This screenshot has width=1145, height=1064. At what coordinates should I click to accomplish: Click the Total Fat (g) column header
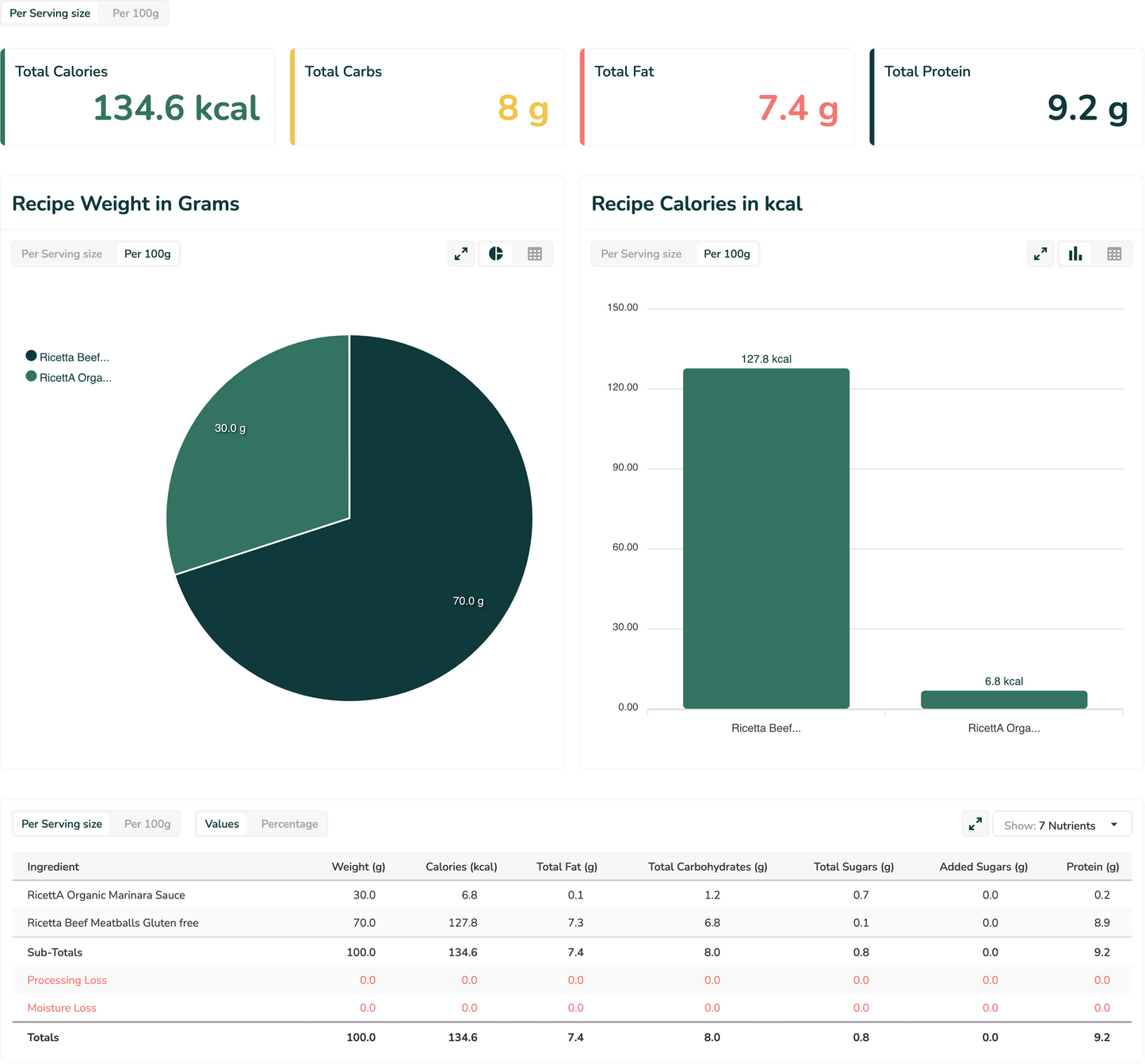pyautogui.click(x=567, y=867)
